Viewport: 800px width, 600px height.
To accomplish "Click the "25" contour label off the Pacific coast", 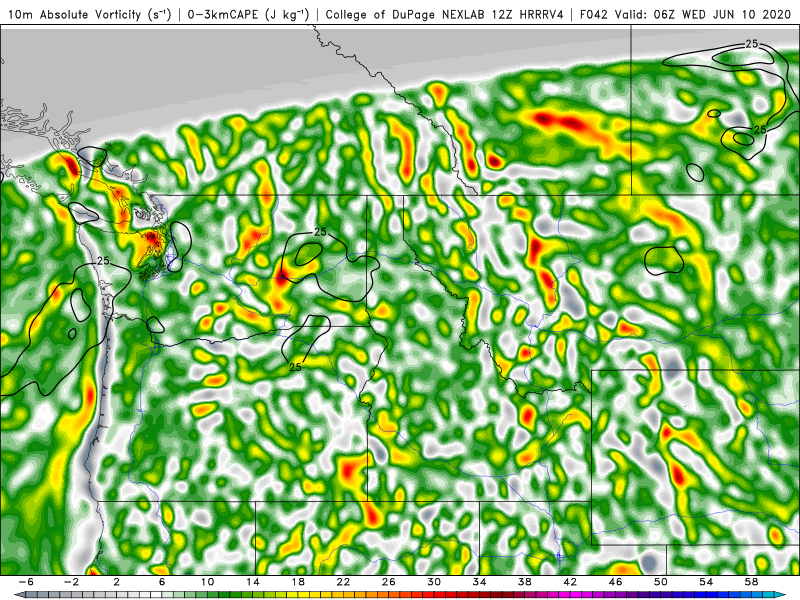I will click(103, 261).
